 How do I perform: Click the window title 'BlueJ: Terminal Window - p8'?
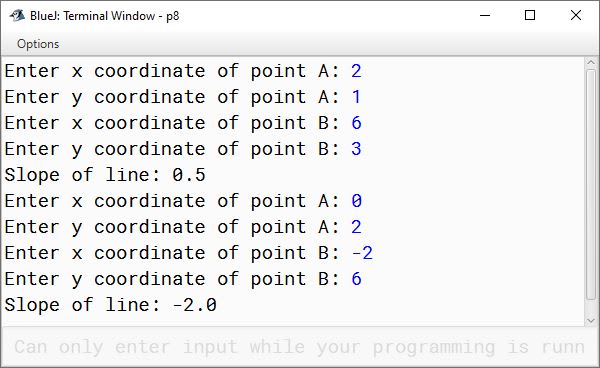tap(104, 16)
